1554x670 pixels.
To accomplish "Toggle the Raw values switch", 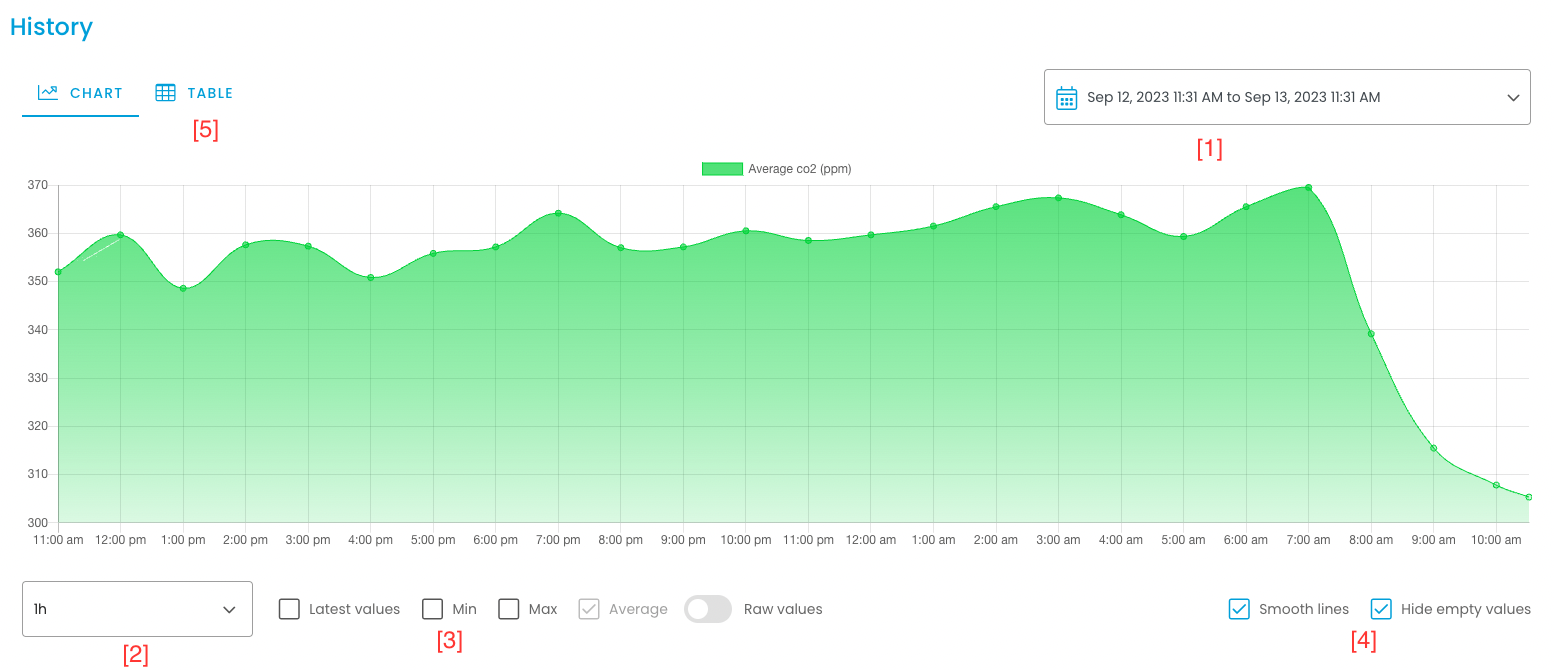I will point(708,608).
